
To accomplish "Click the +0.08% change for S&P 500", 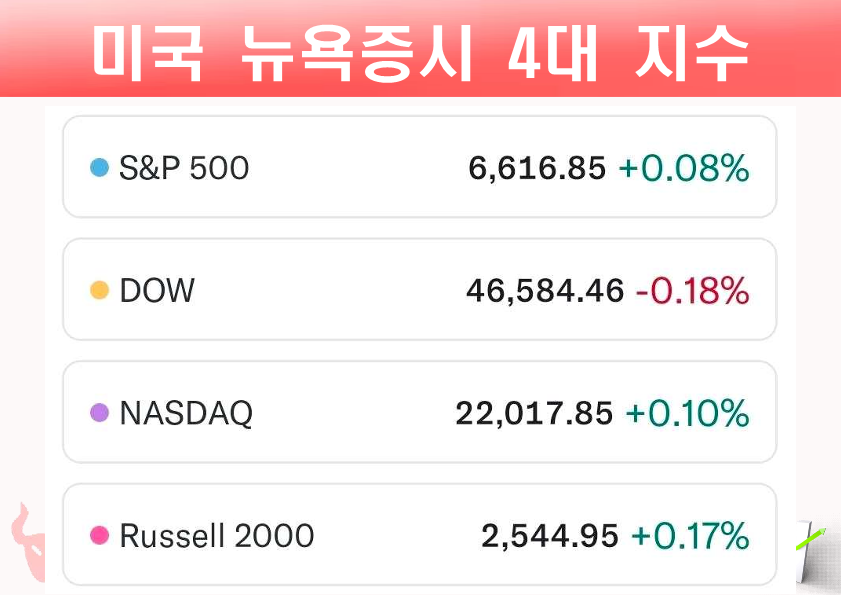I will pyautogui.click(x=684, y=169).
